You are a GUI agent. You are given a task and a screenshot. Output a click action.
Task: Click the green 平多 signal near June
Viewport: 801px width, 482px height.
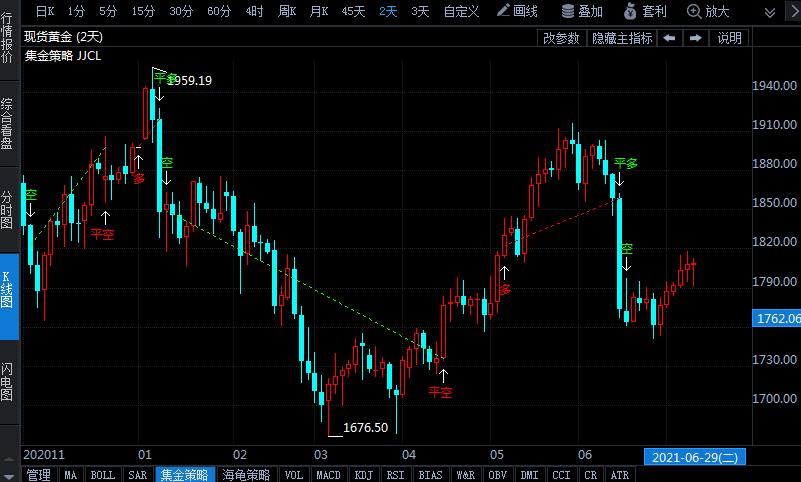(626, 163)
